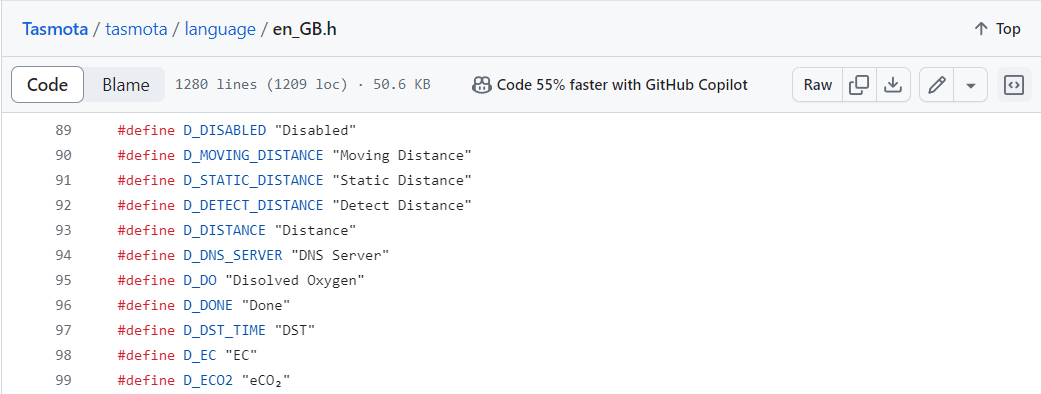Open the Raw file view
1041x394 pixels.
(x=817, y=84)
